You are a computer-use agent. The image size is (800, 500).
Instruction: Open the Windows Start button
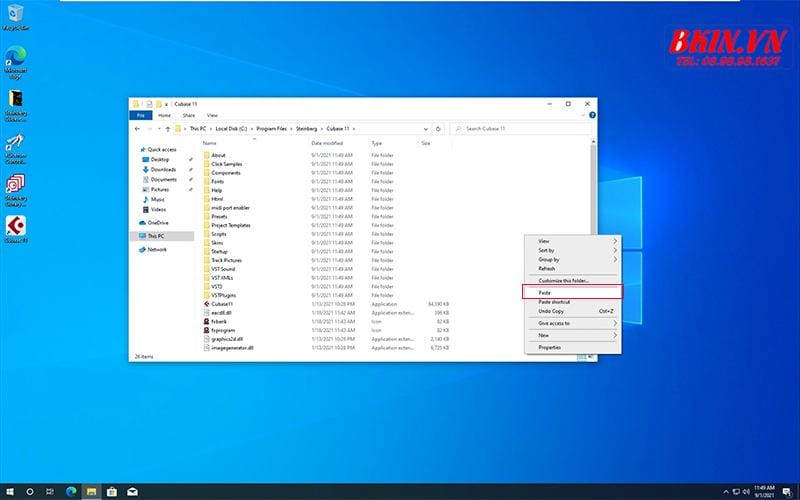coord(9,492)
